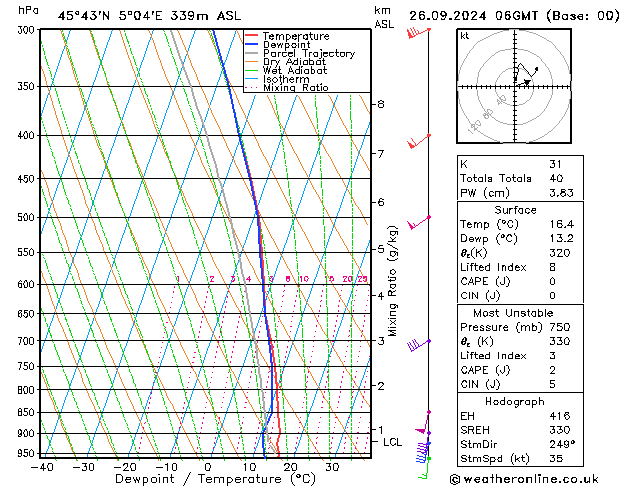Click the surface Dewp value 13.2
Screen dimensions: 629x486
click(562, 239)
